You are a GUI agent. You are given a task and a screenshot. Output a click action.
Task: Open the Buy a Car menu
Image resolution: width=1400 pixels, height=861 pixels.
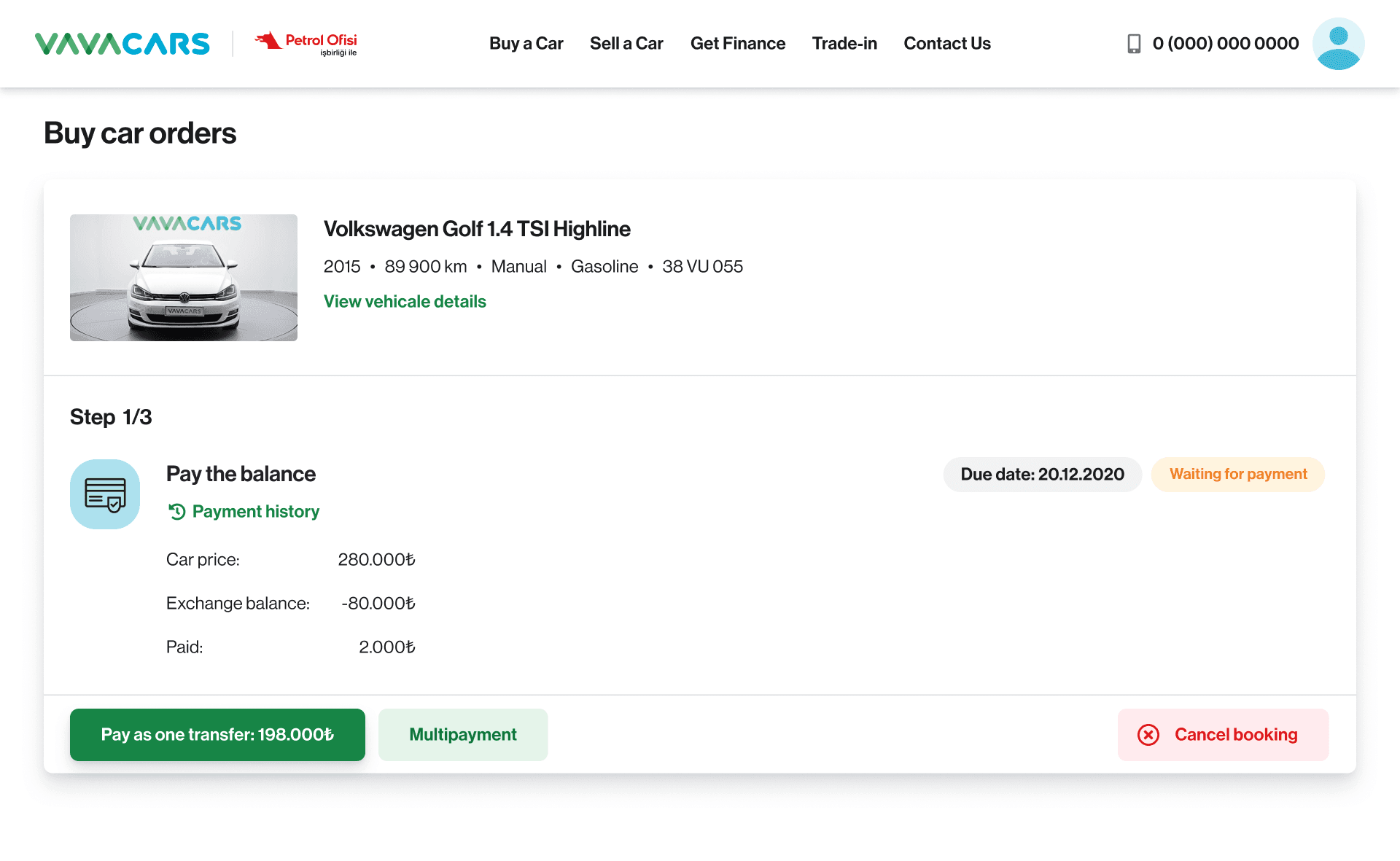[526, 44]
